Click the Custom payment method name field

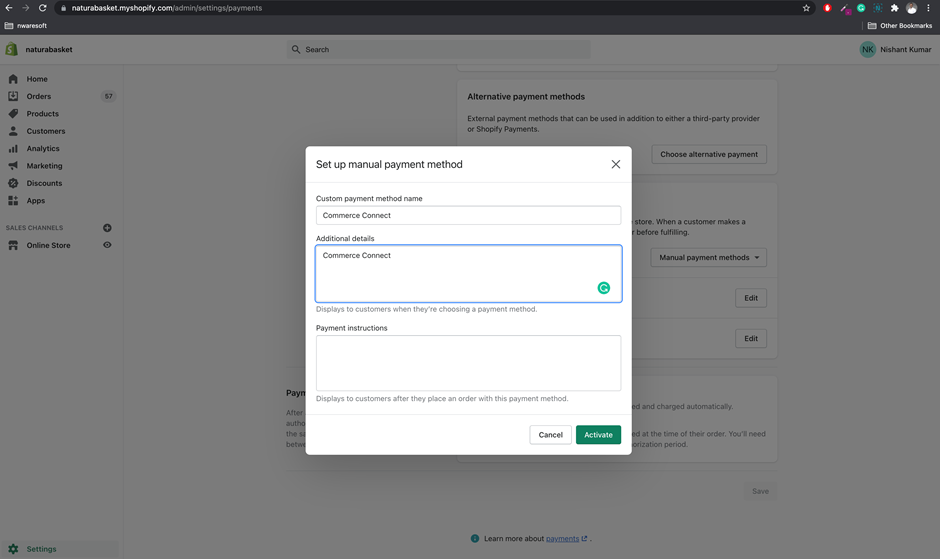[468, 215]
